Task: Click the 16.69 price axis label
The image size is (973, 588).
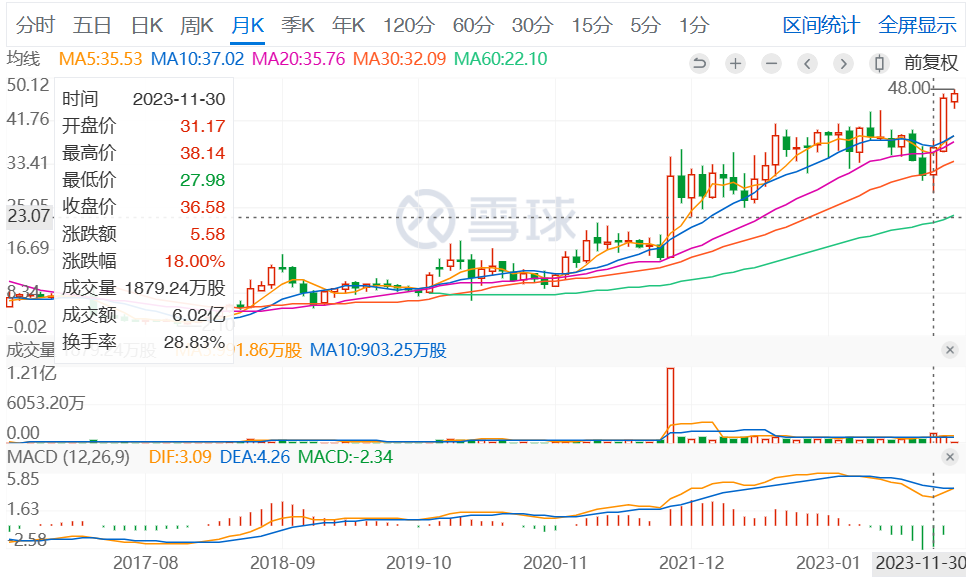Action: click(x=28, y=248)
